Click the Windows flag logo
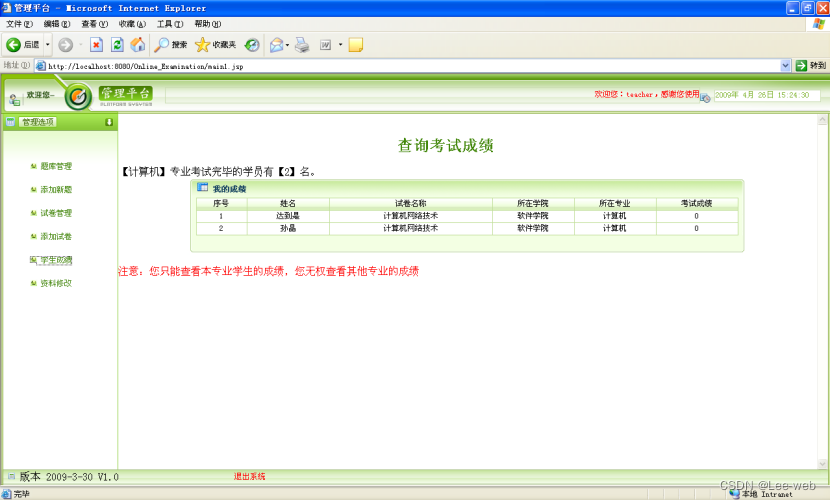Screen dimensions: 831x500 [x=819, y=24]
